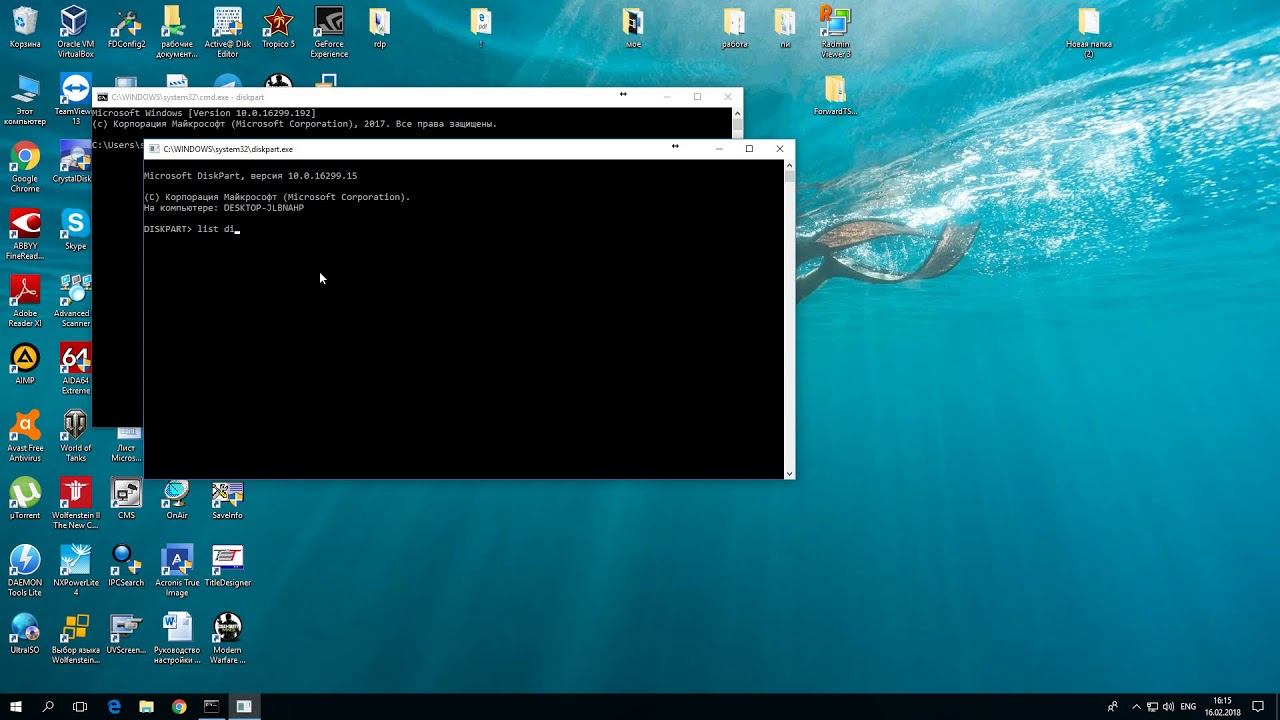Select the TitleDesigner desktop icon
Screen dimensions: 1280x720
[228, 566]
